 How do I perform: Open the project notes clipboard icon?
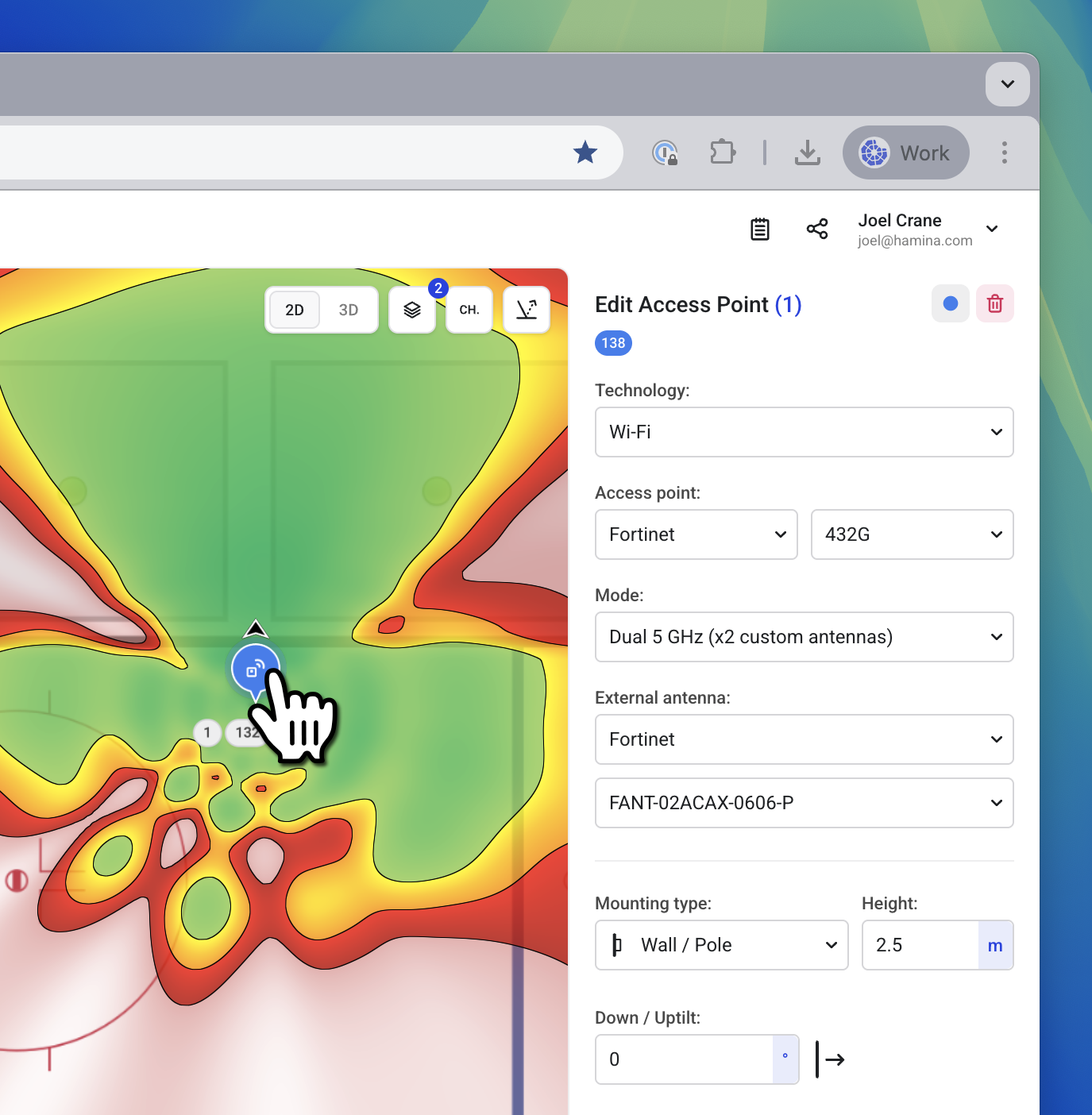click(760, 230)
